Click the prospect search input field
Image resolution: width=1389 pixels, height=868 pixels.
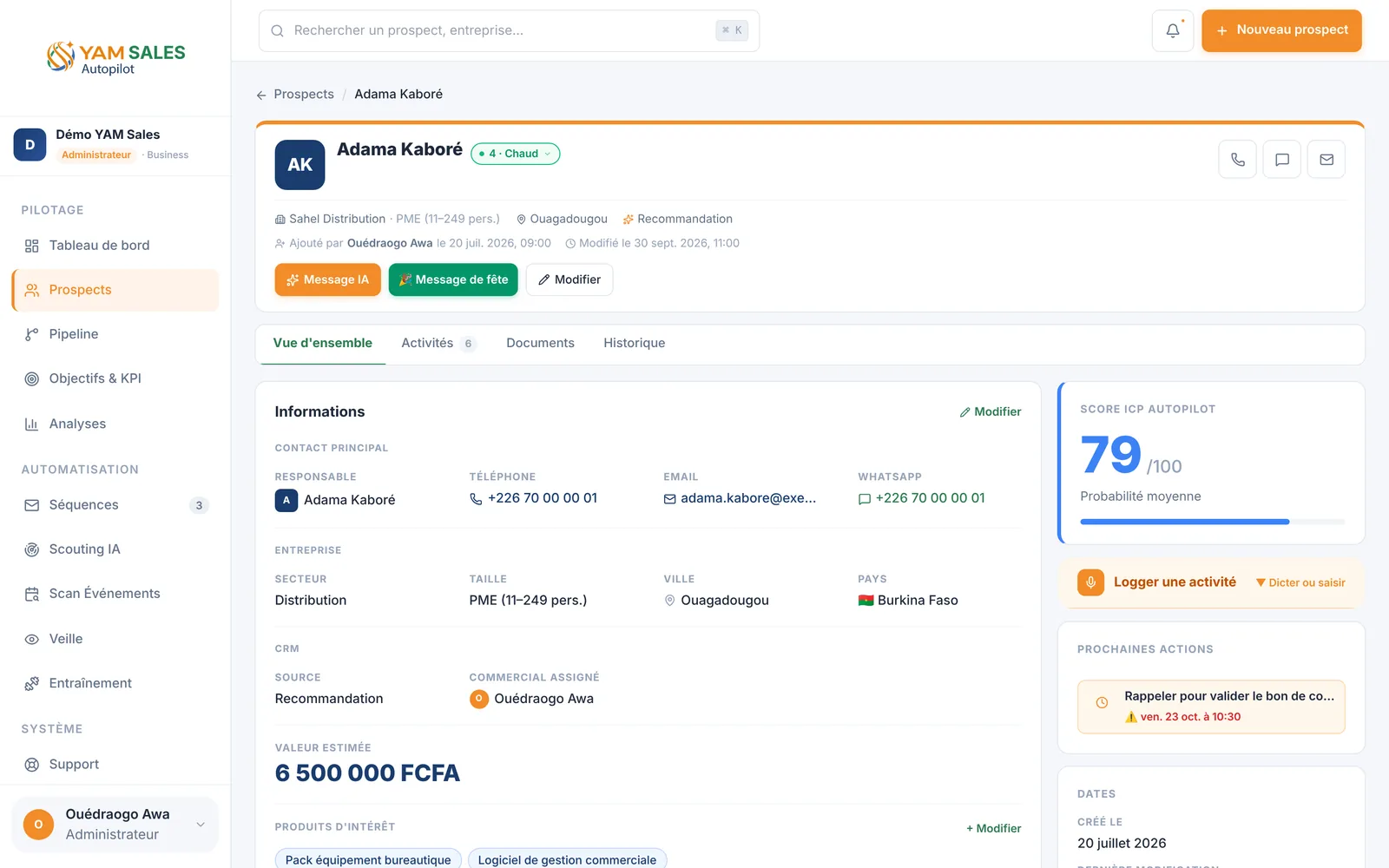click(x=509, y=31)
